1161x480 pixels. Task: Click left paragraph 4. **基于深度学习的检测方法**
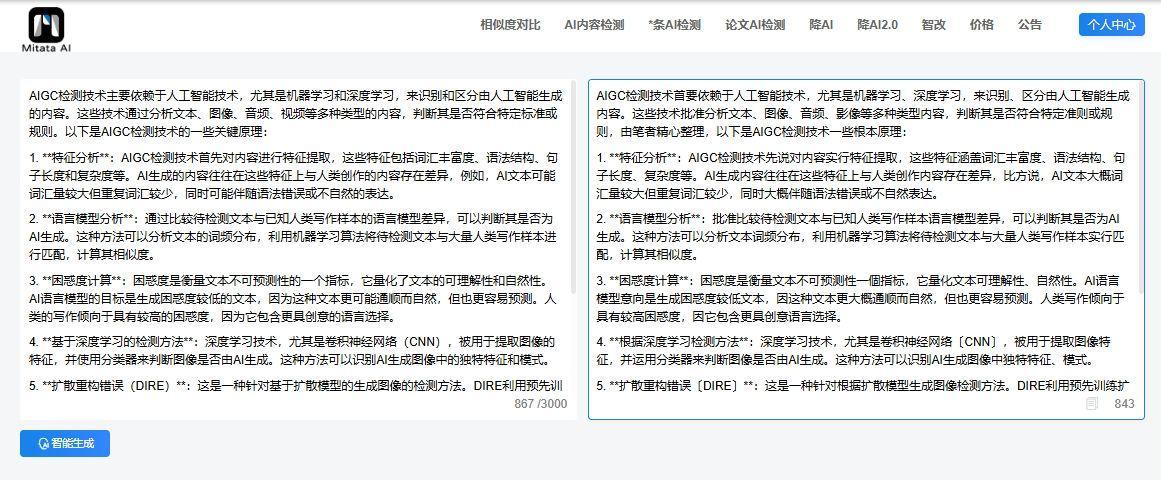(x=294, y=351)
